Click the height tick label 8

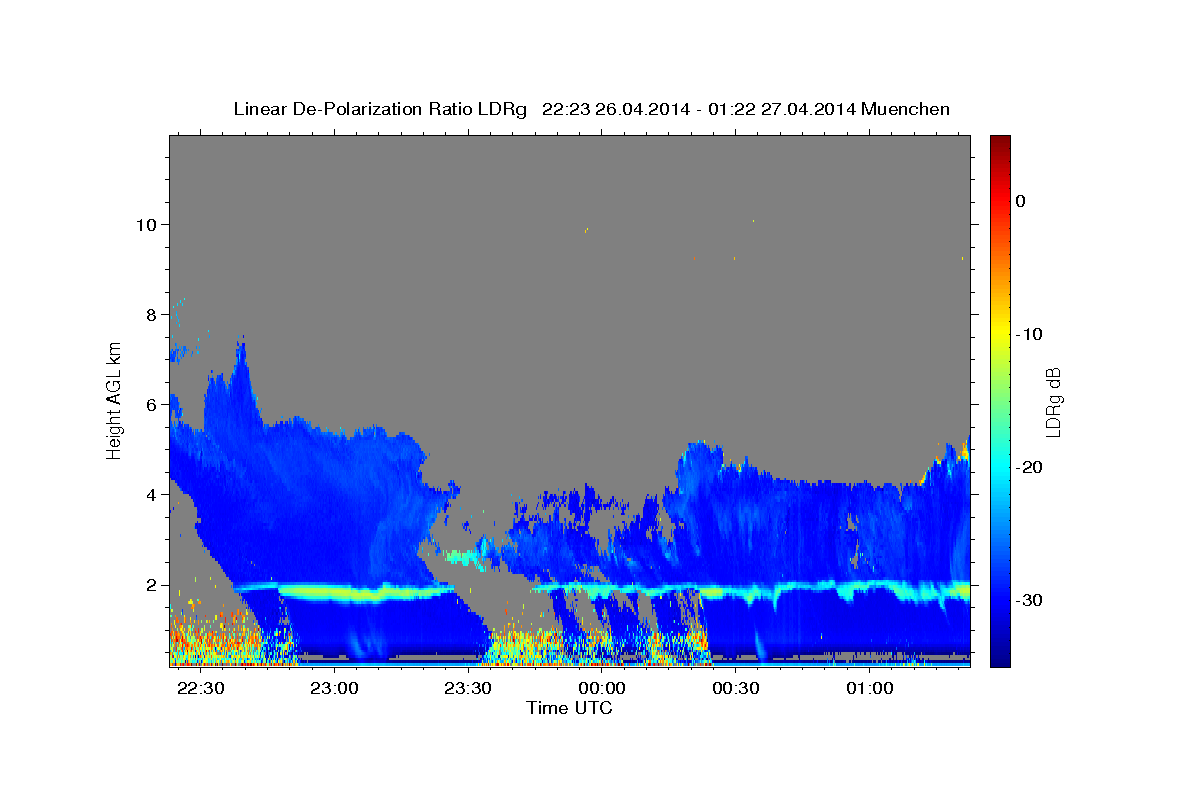click(x=150, y=314)
